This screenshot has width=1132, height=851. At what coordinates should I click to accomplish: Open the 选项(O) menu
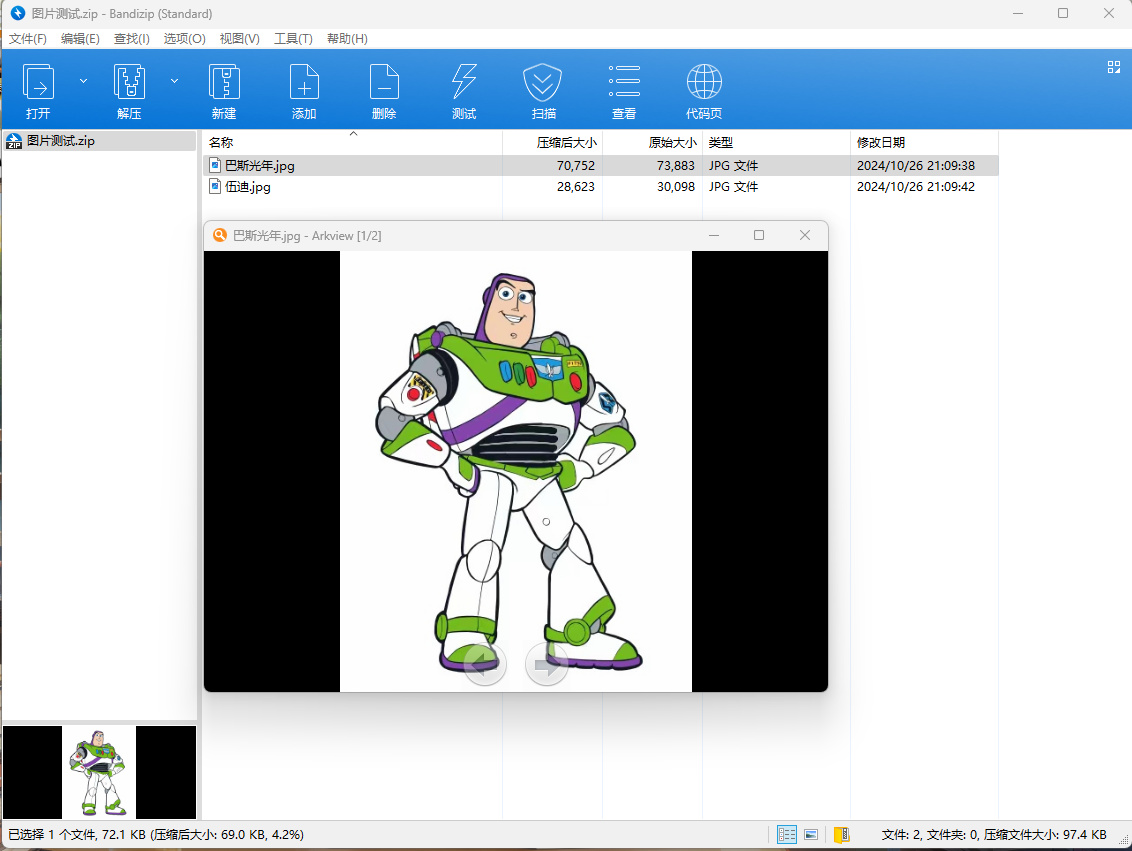coord(184,38)
